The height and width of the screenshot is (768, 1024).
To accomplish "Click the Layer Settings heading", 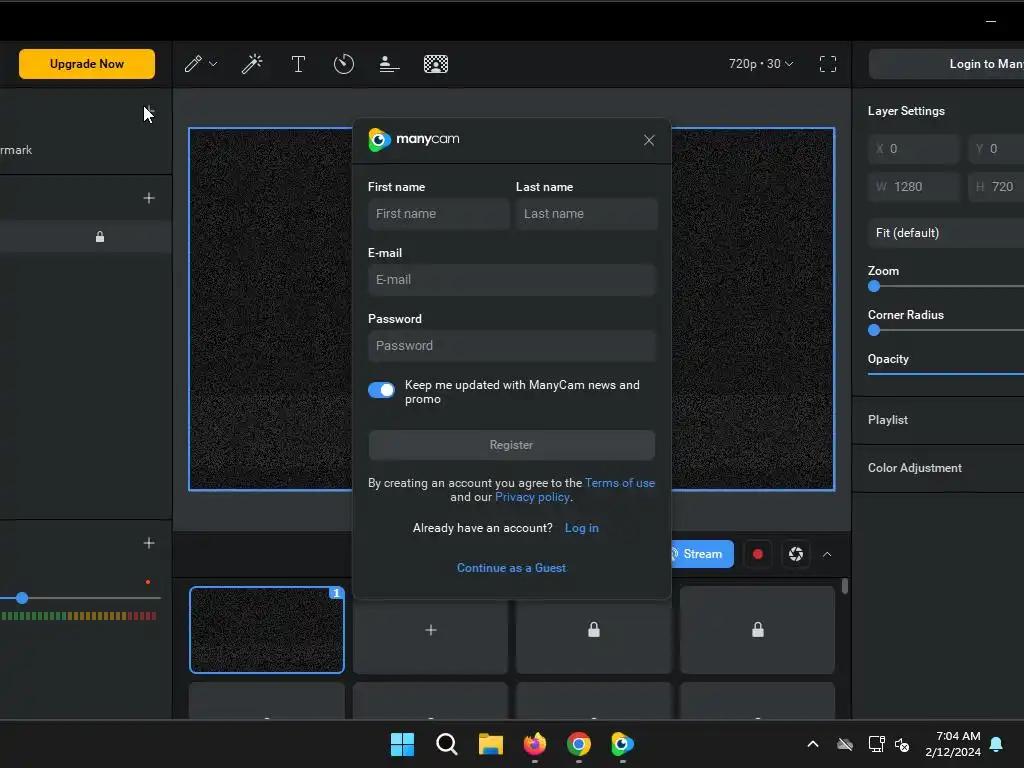I will click(x=906, y=111).
